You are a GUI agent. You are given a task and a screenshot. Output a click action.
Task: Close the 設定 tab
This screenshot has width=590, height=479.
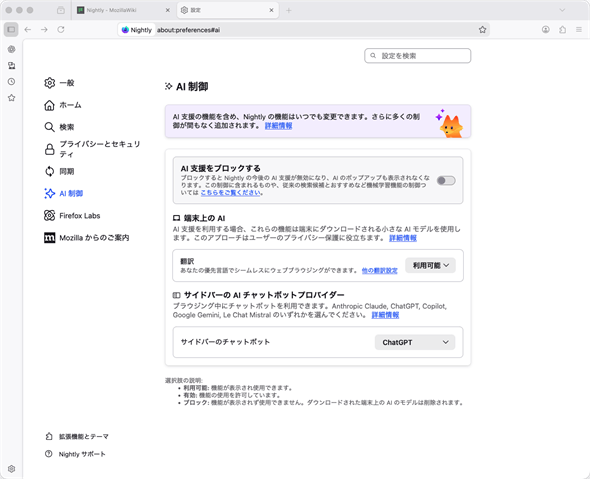[x=271, y=11]
